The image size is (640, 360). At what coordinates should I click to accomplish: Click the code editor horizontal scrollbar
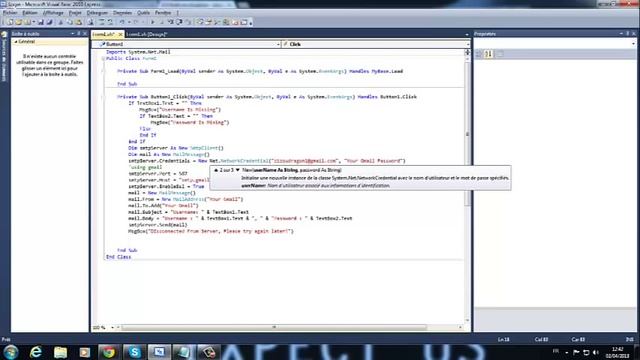[x=274, y=327]
